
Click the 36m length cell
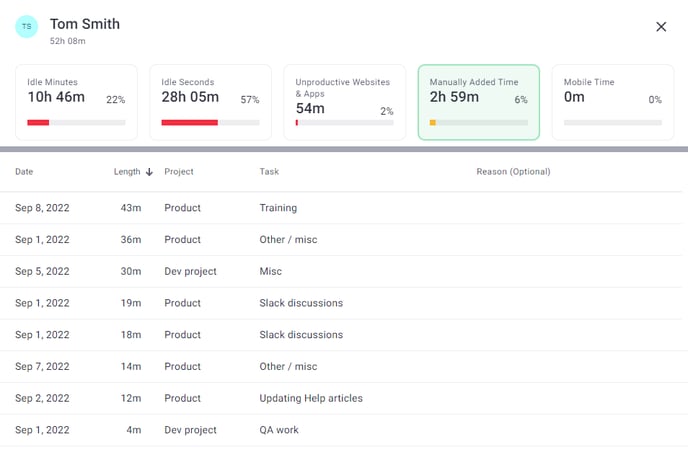click(x=131, y=239)
